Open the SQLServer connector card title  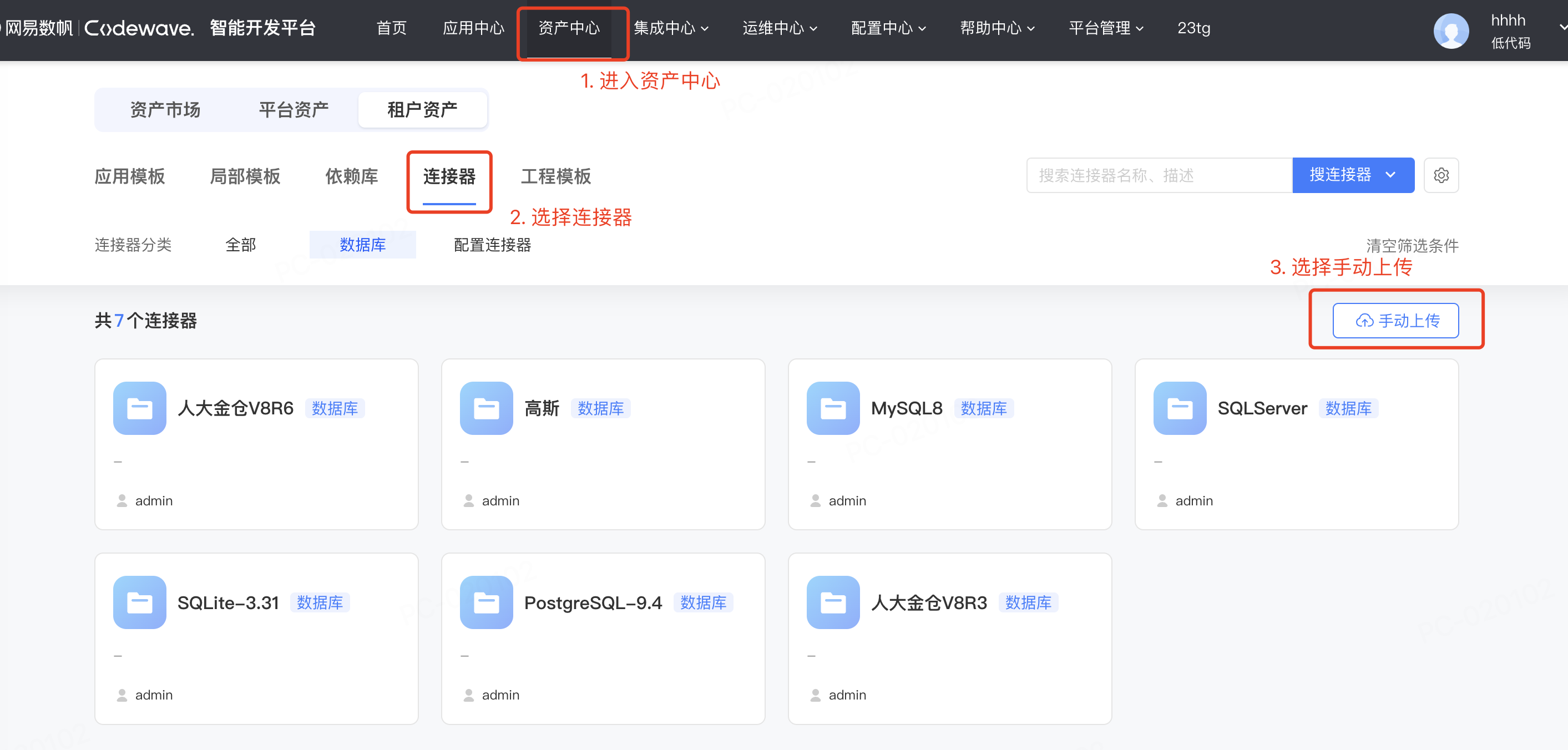(1262, 408)
